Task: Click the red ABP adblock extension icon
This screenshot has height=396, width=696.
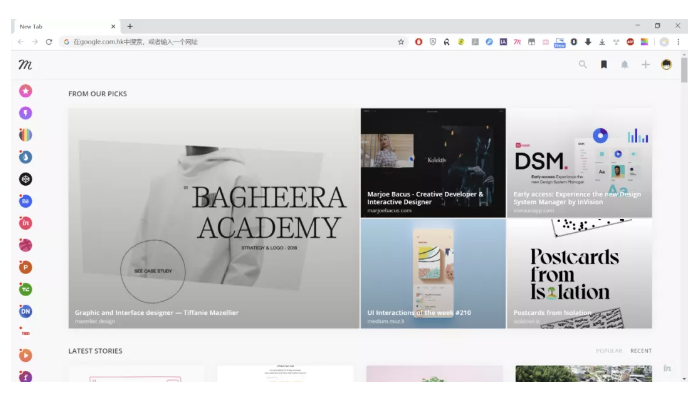Action: [x=630, y=42]
